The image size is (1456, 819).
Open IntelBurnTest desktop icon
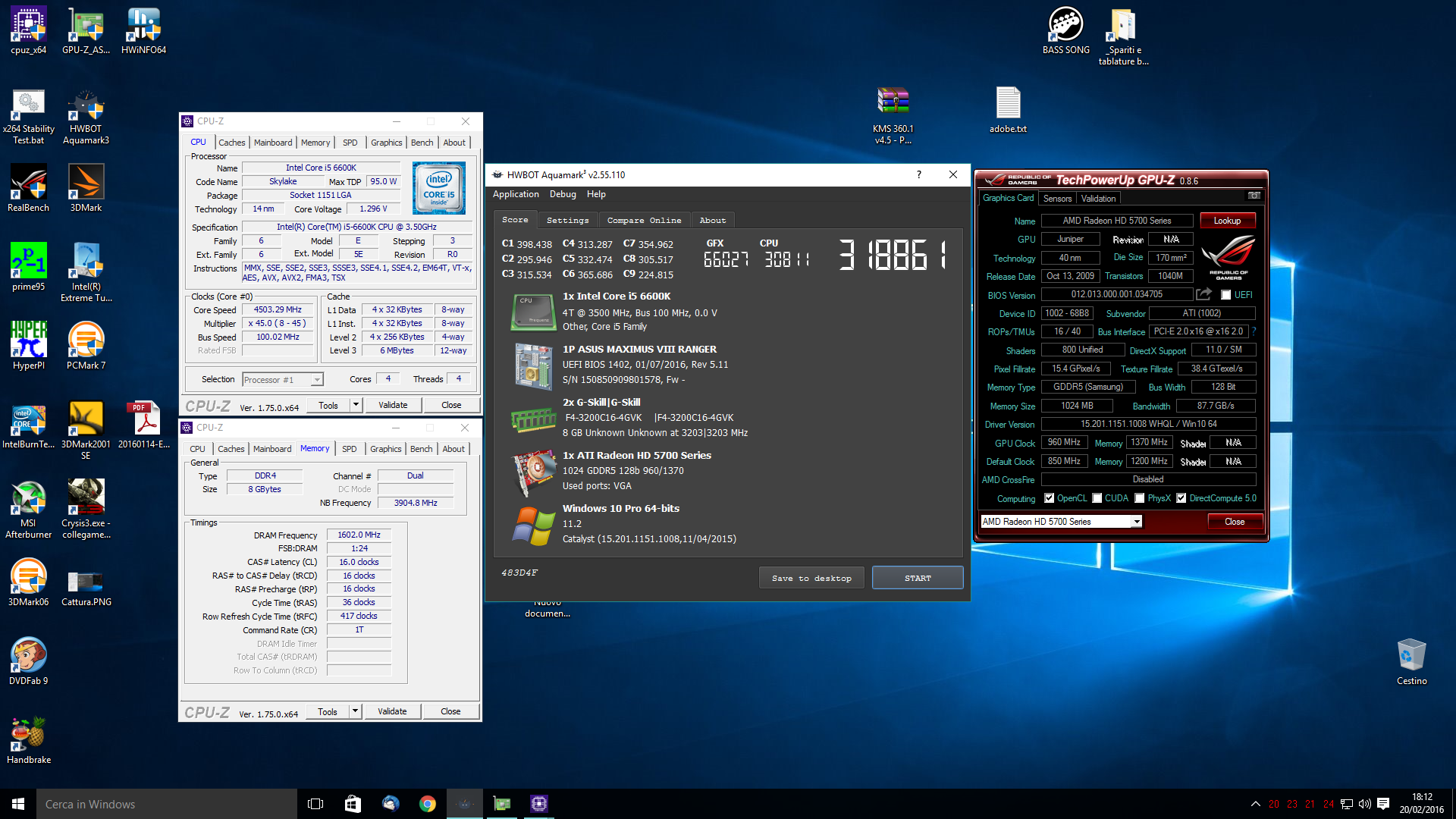29,425
